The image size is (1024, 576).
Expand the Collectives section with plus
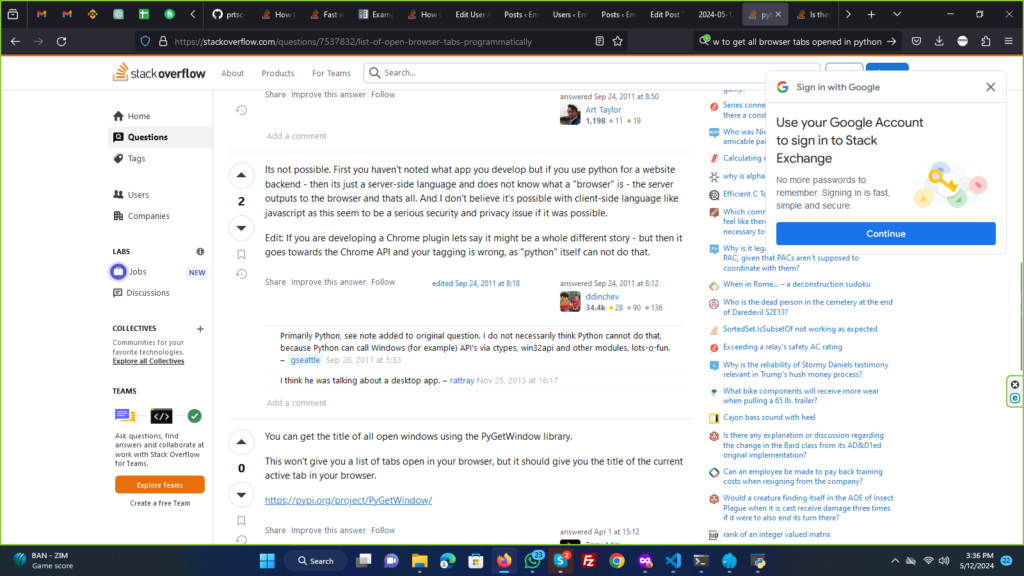point(200,328)
